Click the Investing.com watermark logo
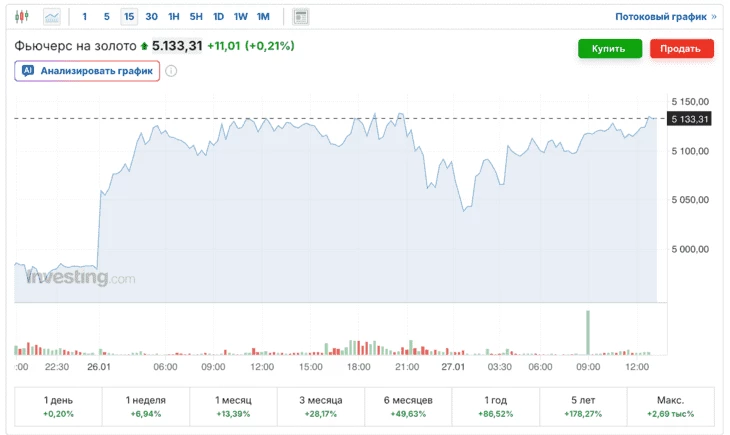Viewport: 730px width, 435px height. pyautogui.click(x=80, y=278)
